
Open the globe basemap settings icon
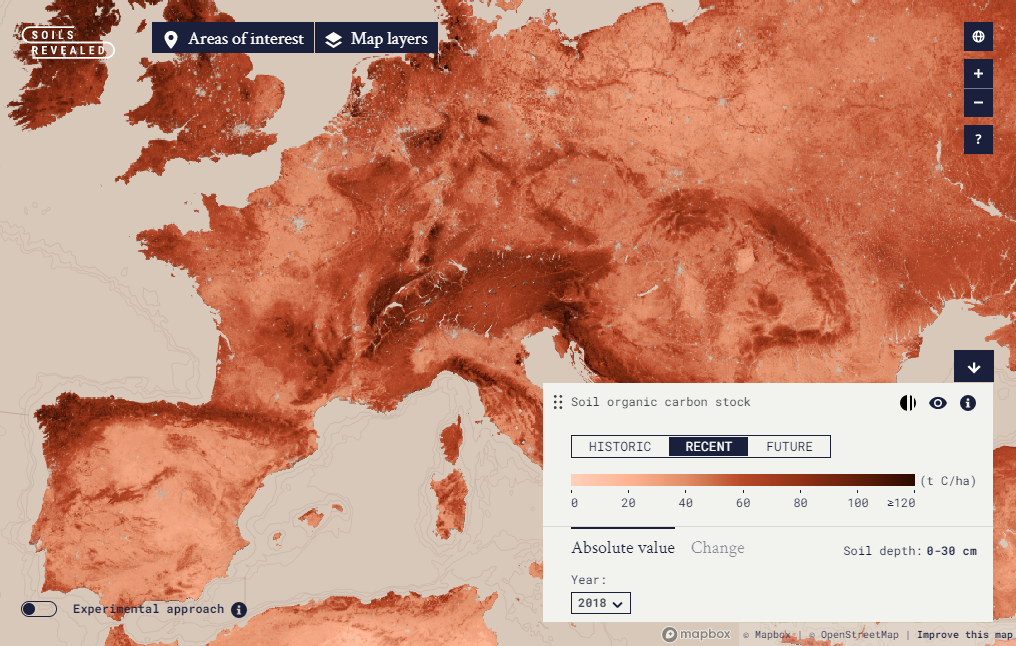tap(978, 37)
